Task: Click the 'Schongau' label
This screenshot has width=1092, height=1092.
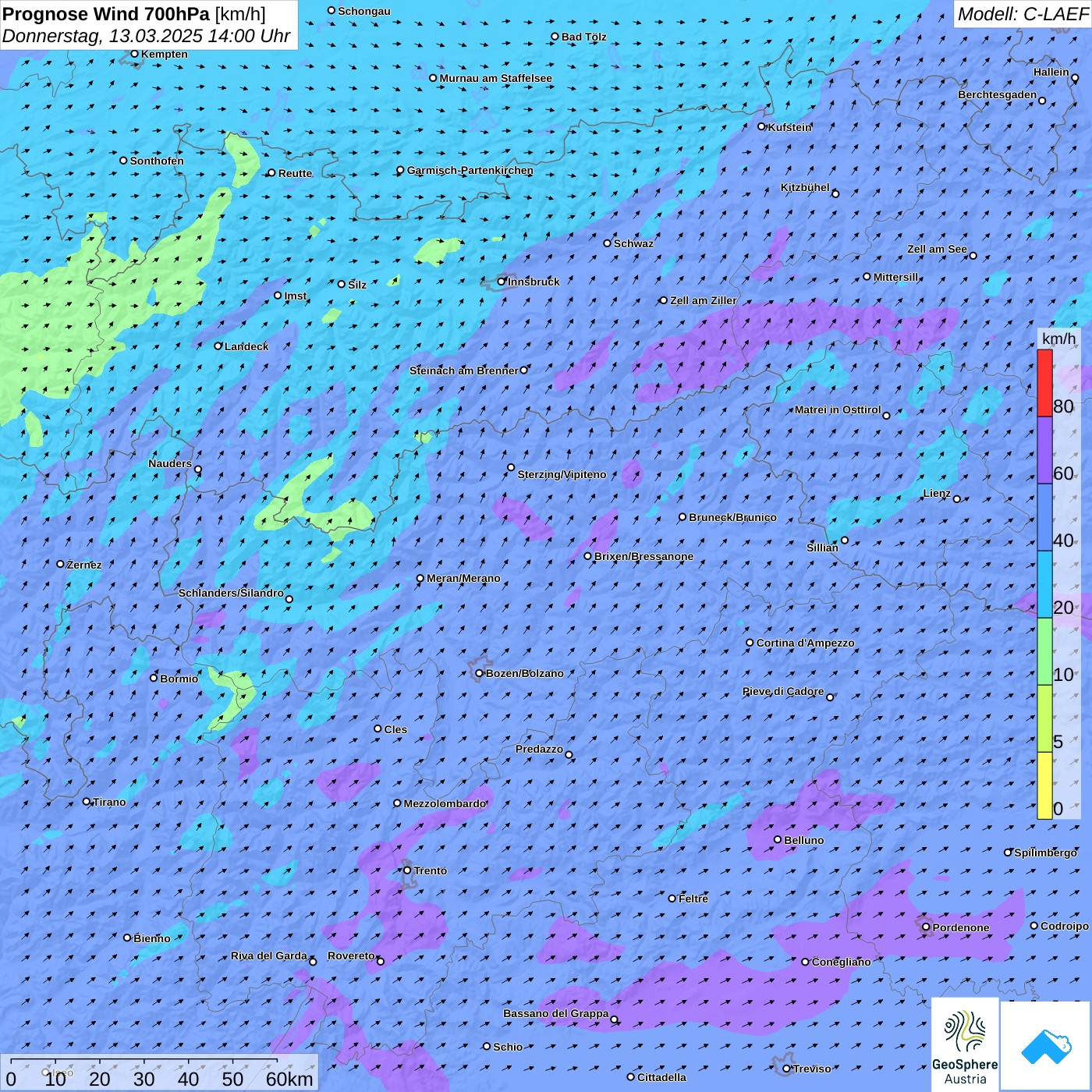Action: [x=364, y=11]
